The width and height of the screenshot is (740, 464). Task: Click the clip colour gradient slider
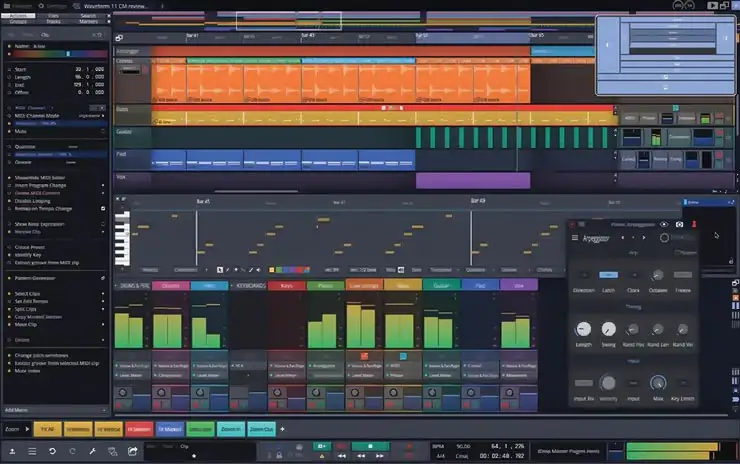tap(60, 54)
